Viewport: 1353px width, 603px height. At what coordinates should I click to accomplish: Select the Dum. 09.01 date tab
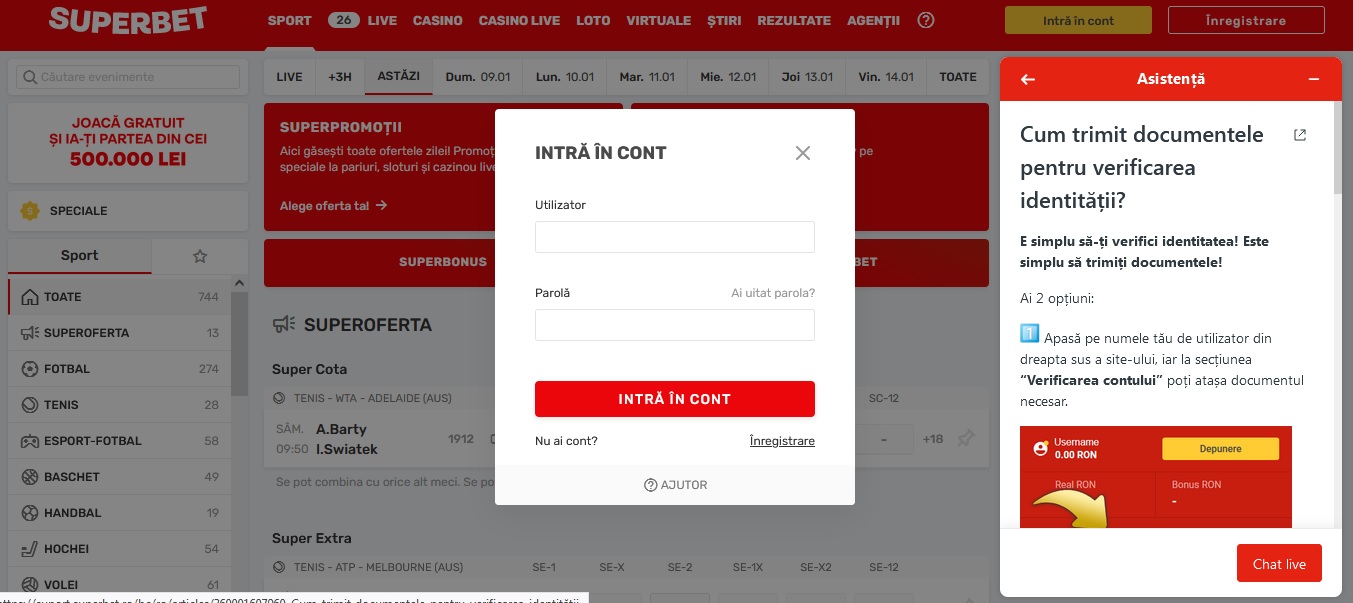pos(478,77)
